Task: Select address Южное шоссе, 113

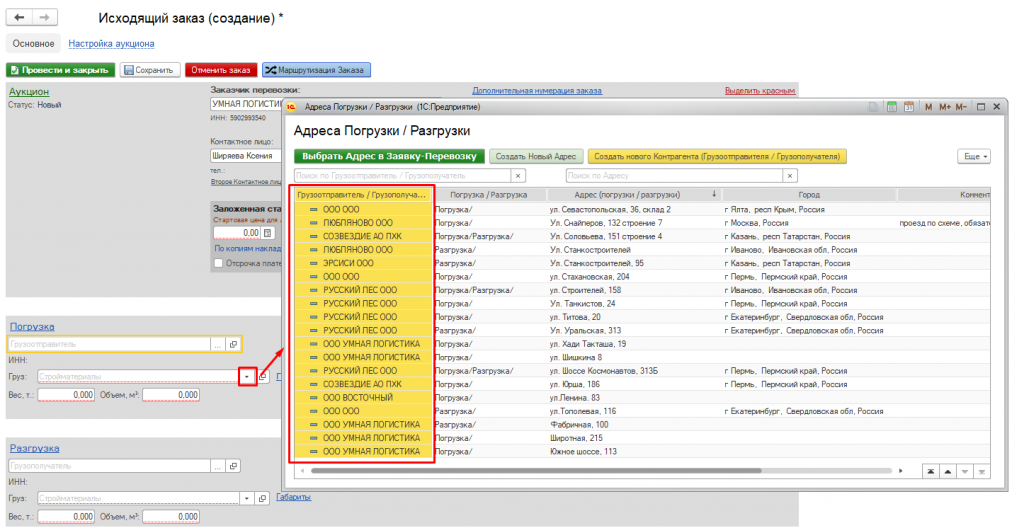Action: [x=583, y=452]
